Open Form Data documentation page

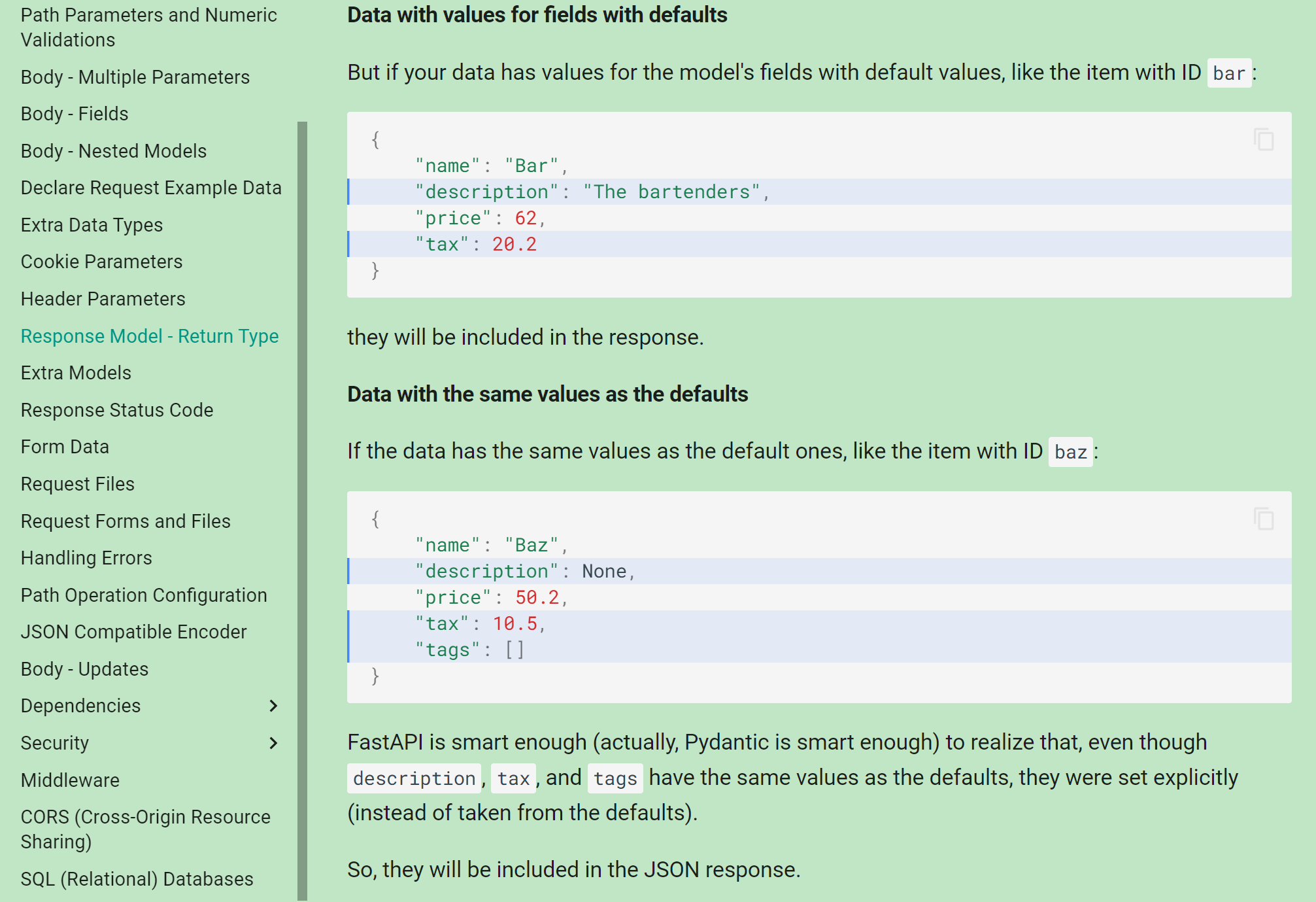(x=65, y=447)
